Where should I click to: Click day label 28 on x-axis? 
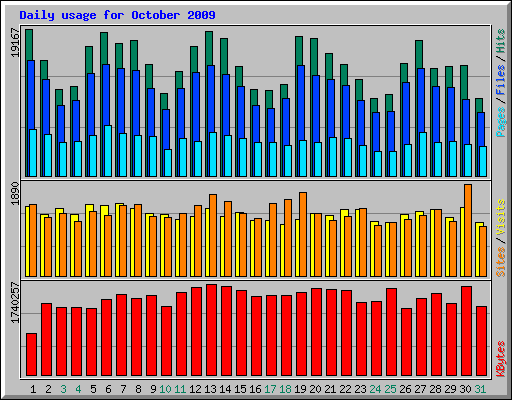[x=435, y=389]
